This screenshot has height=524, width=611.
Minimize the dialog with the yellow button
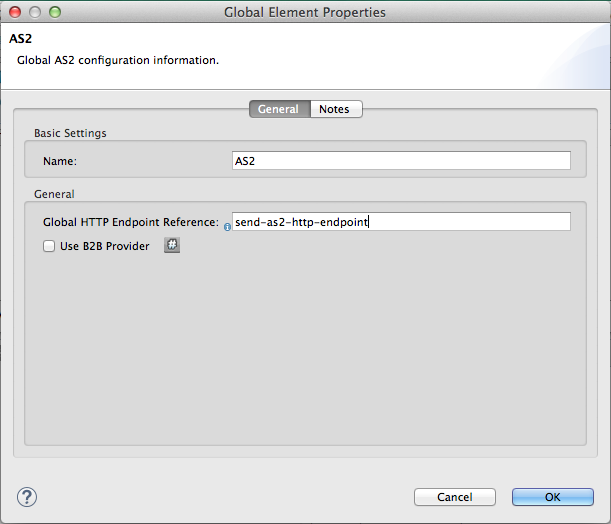pyautogui.click(x=35, y=13)
